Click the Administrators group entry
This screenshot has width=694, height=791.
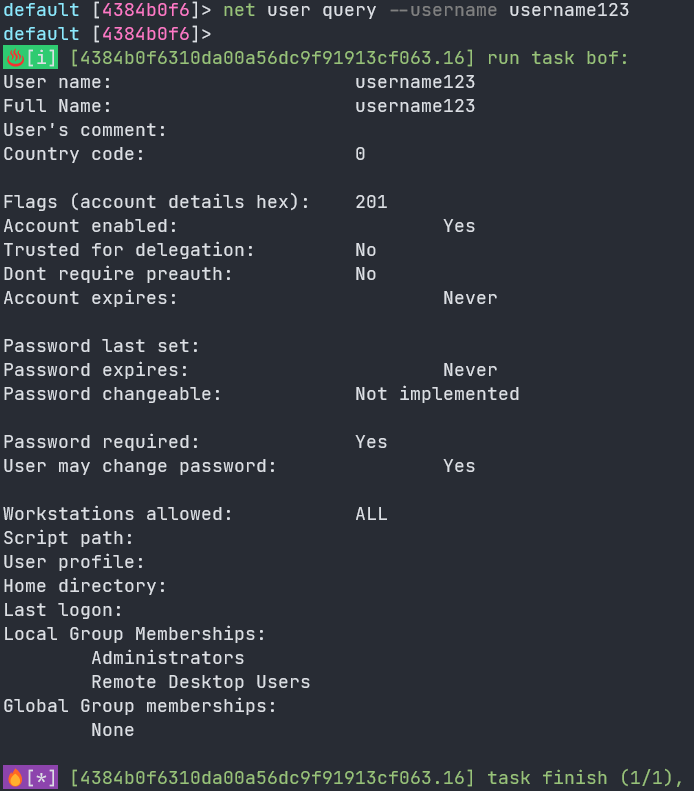coord(167,658)
